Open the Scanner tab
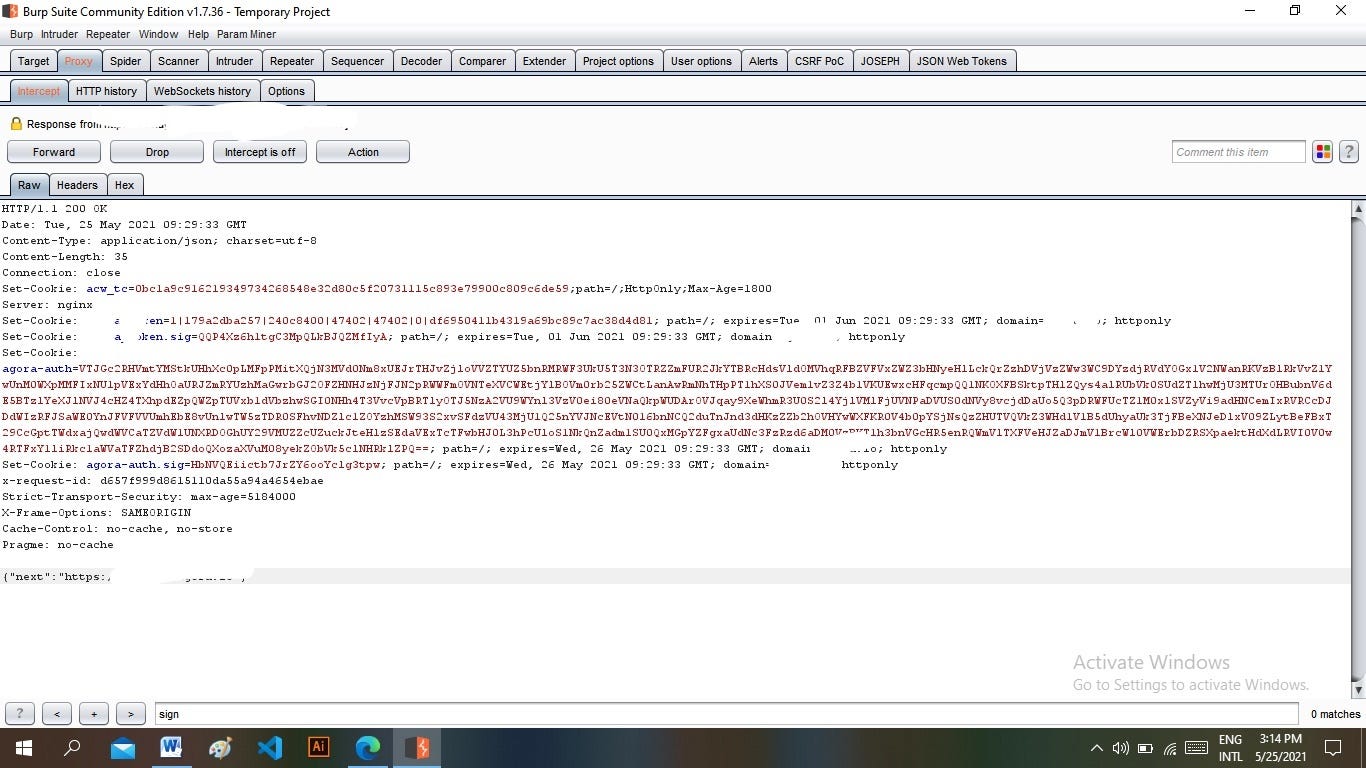This screenshot has height=768, width=1366. click(178, 61)
